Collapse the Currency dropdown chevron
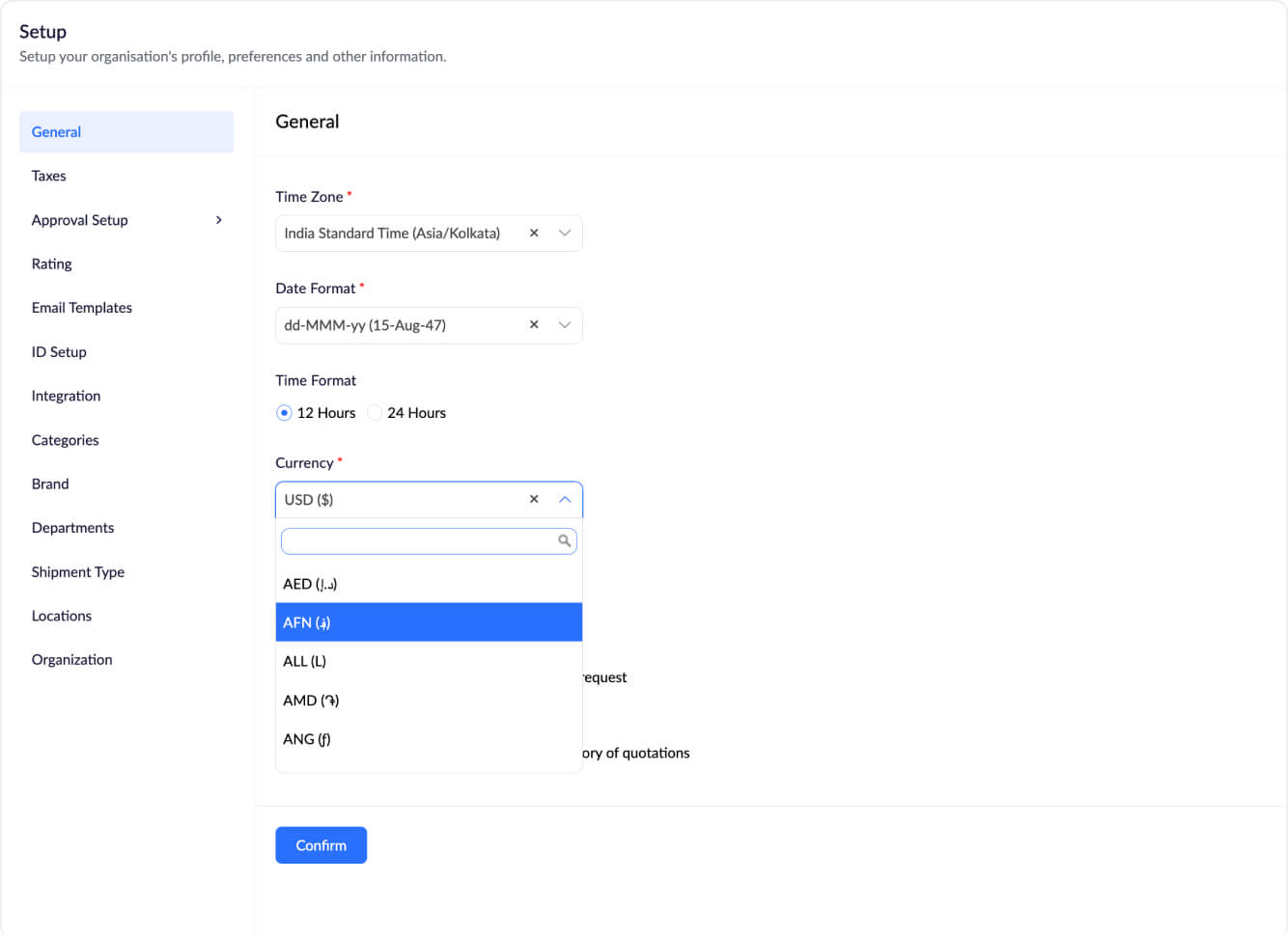Viewport: 1288px width, 938px height. pos(565,500)
